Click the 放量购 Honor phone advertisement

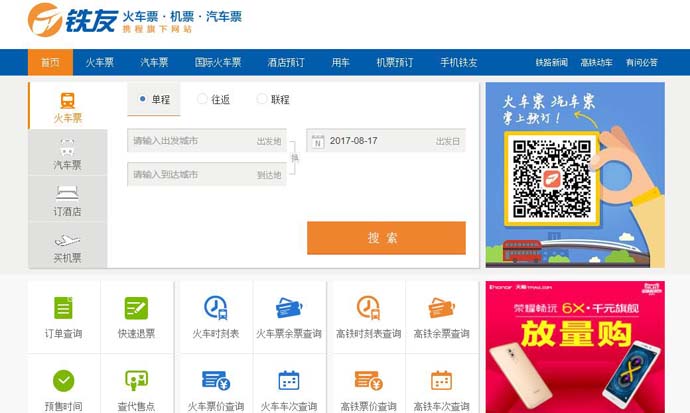point(575,347)
